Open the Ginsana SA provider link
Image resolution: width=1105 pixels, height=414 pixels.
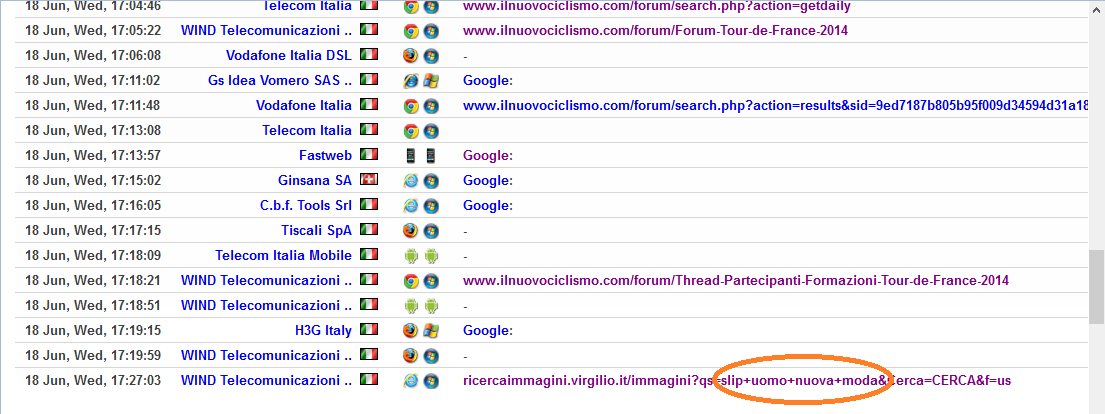tap(315, 181)
